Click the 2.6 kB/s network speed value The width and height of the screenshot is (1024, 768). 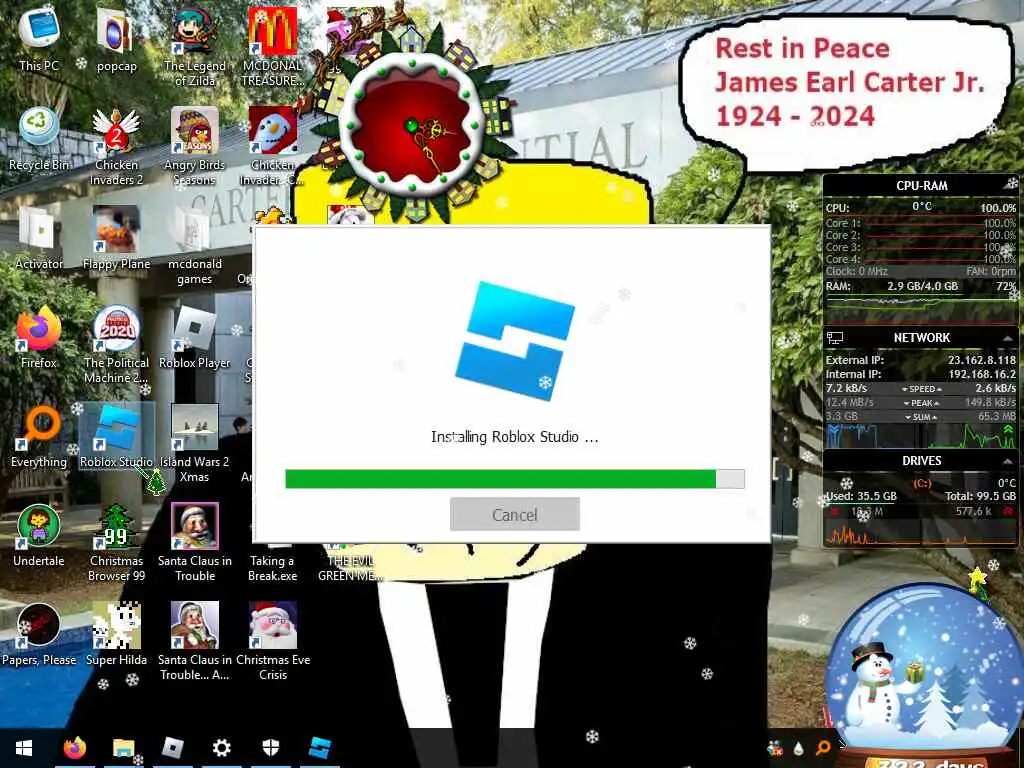point(995,389)
